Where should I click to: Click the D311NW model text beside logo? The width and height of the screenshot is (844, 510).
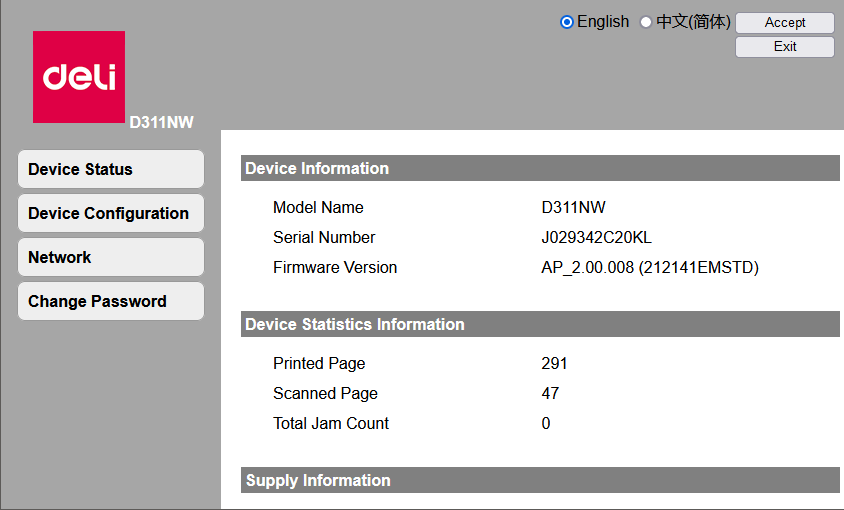(x=161, y=122)
